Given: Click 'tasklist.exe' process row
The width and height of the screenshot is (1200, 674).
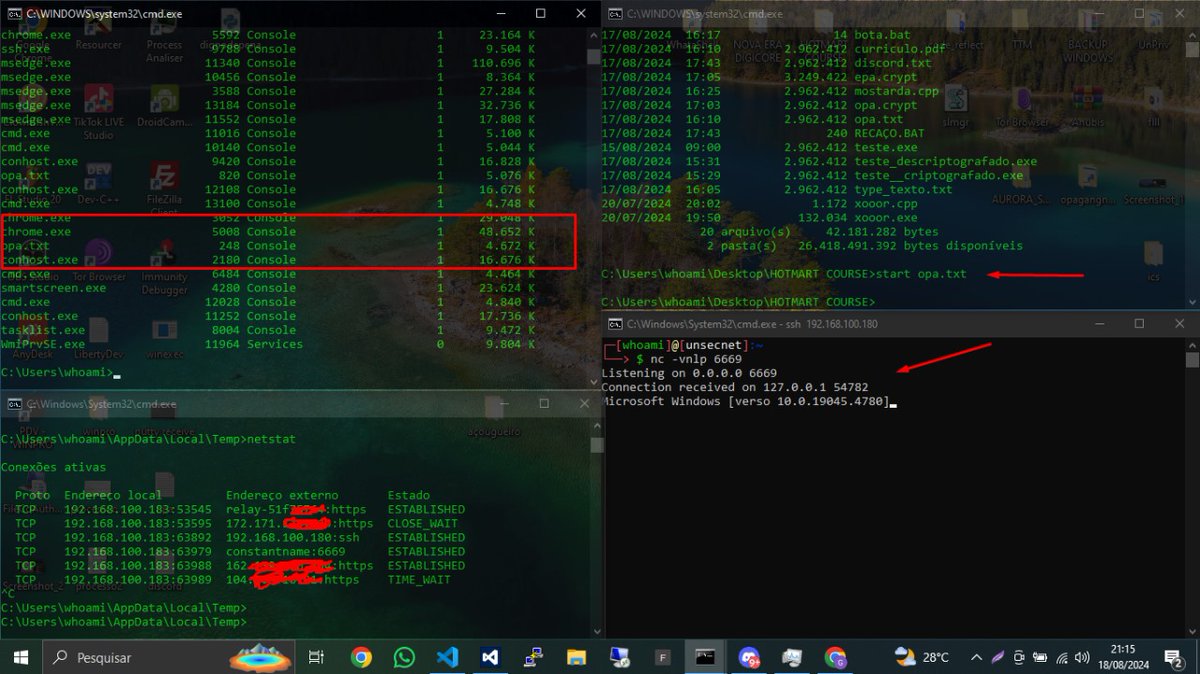Looking at the screenshot, I should (x=270, y=329).
